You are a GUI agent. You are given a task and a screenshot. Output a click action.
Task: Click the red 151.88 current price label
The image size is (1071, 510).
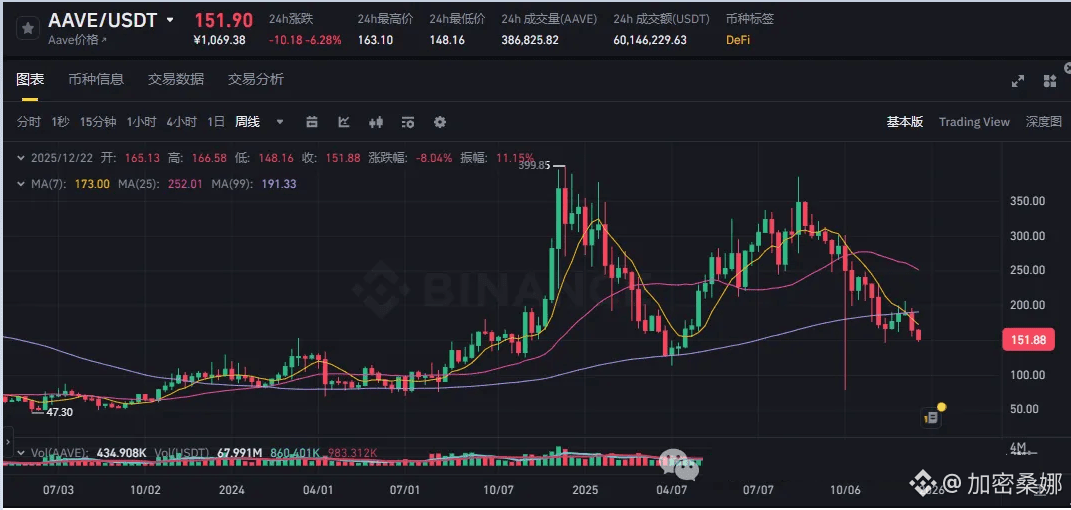coord(1031,339)
